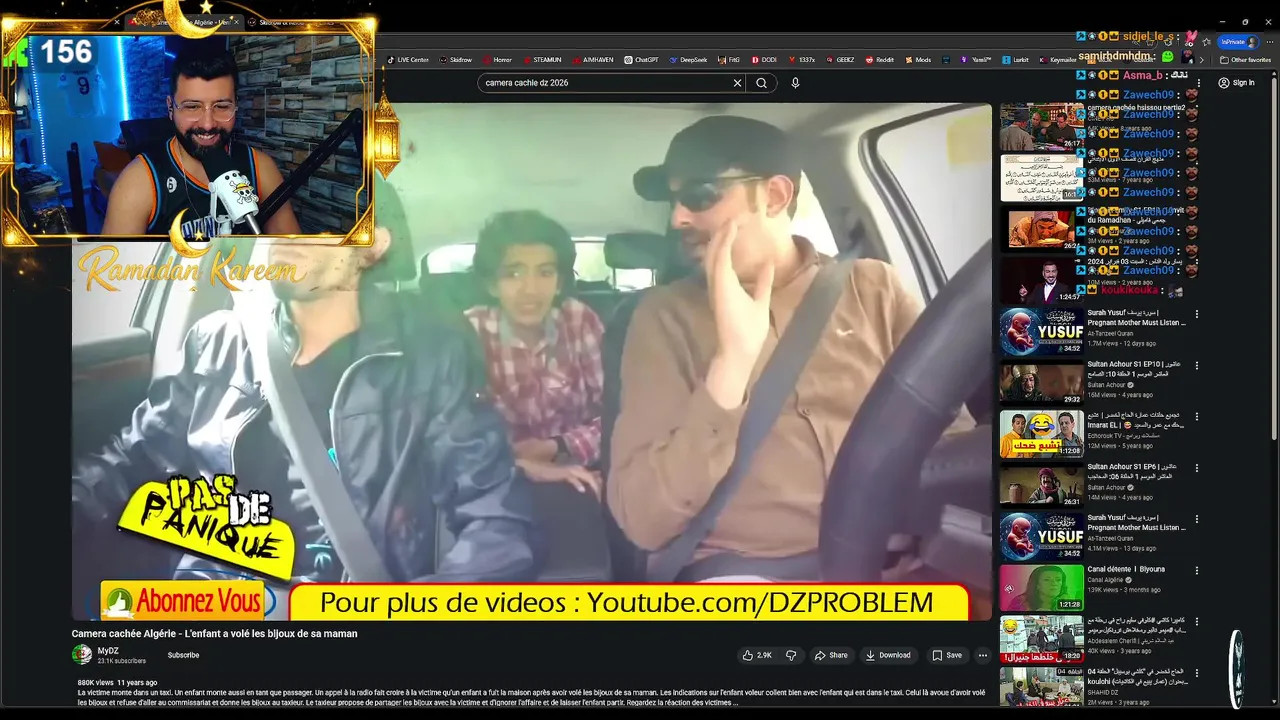
Task: Open YouTube settings three-dot menu near Sign in
Action: pos(1198,83)
